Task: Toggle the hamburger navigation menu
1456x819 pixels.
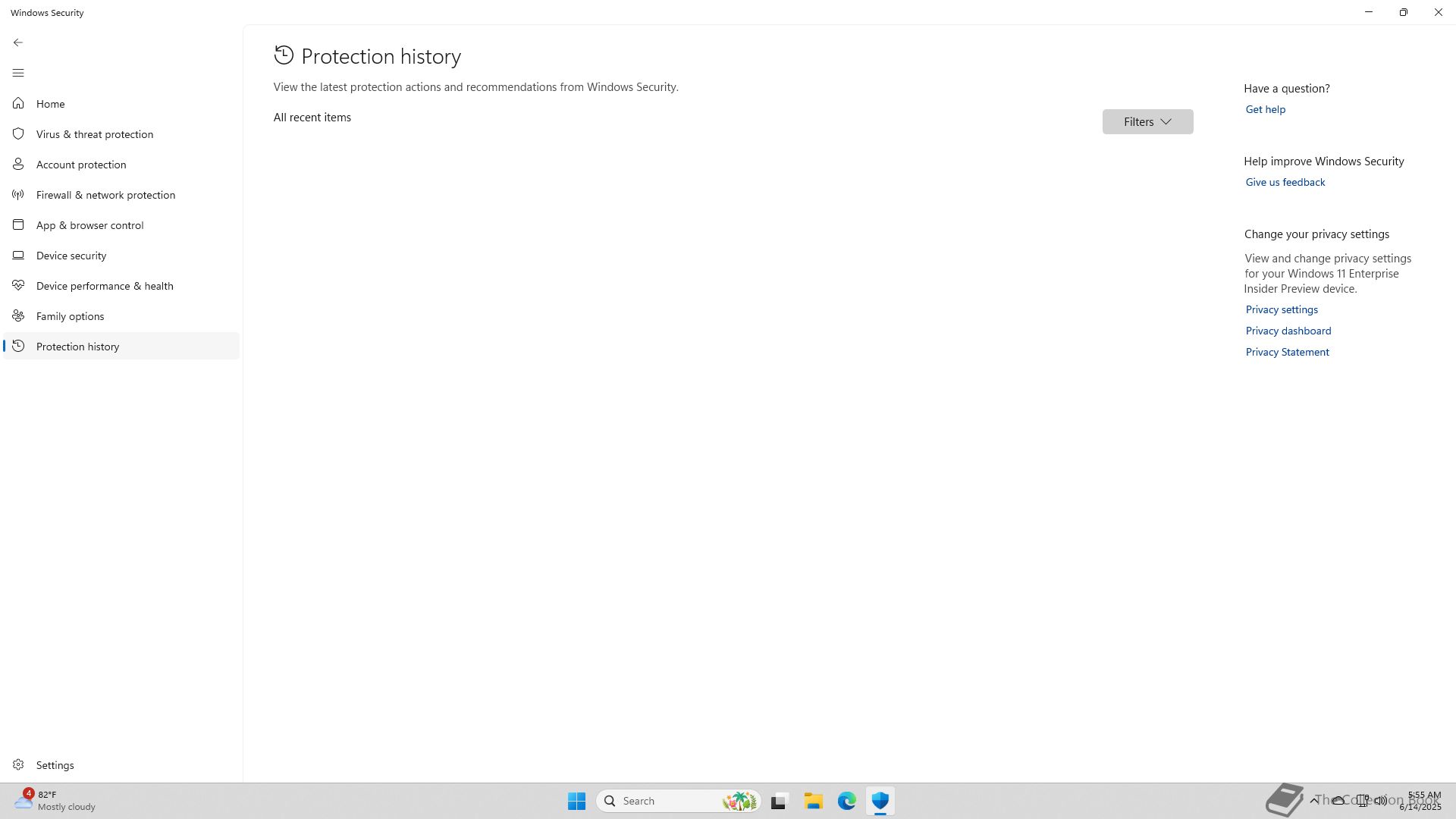Action: click(18, 73)
